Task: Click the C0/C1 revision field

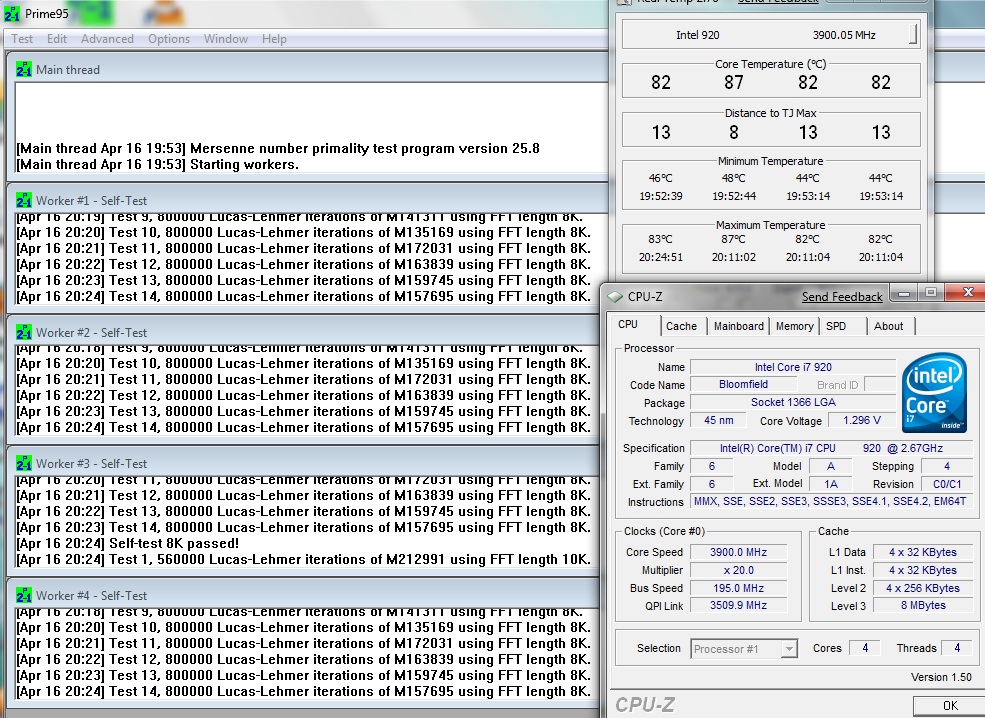Action: coord(947,484)
